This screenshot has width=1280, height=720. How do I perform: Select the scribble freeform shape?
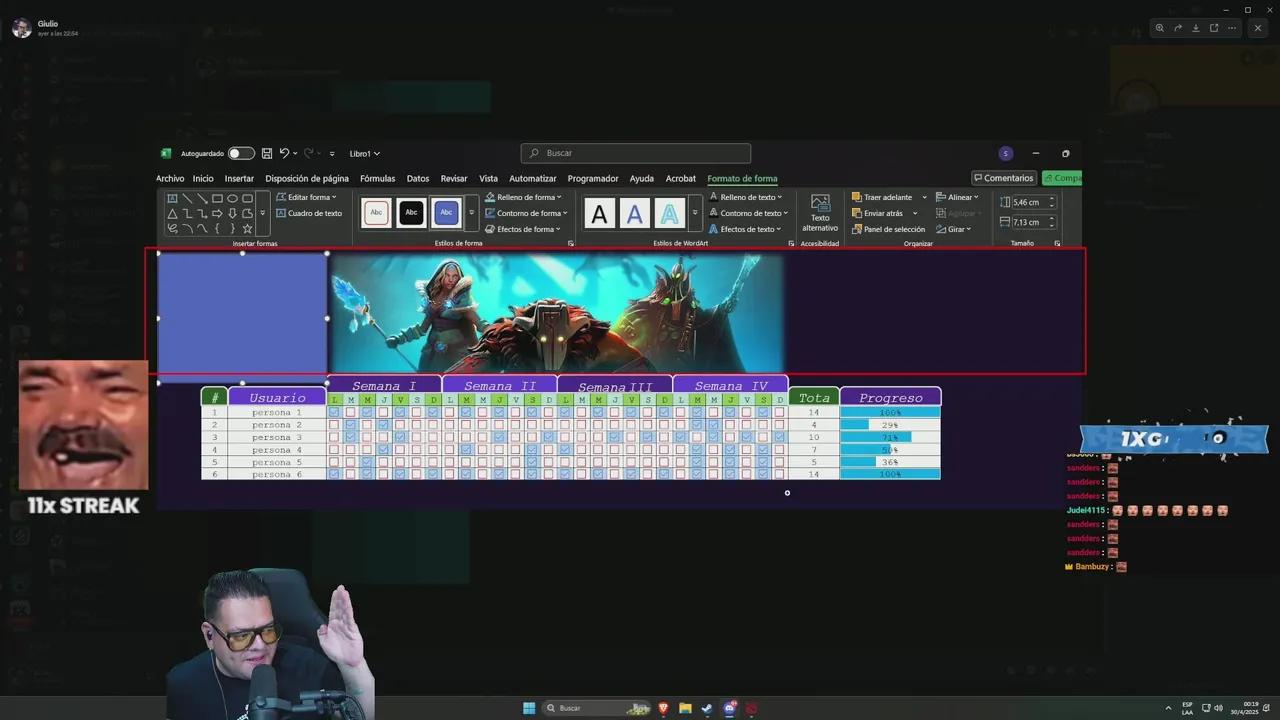pyautogui.click(x=172, y=228)
